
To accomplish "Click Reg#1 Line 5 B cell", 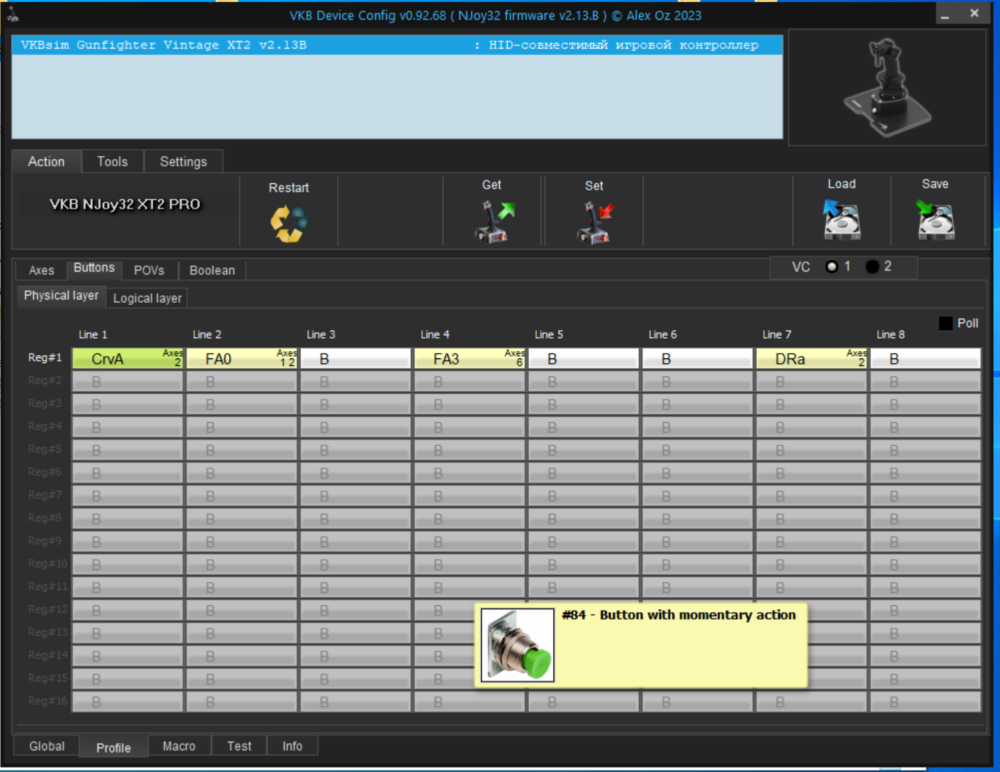I will tap(584, 359).
